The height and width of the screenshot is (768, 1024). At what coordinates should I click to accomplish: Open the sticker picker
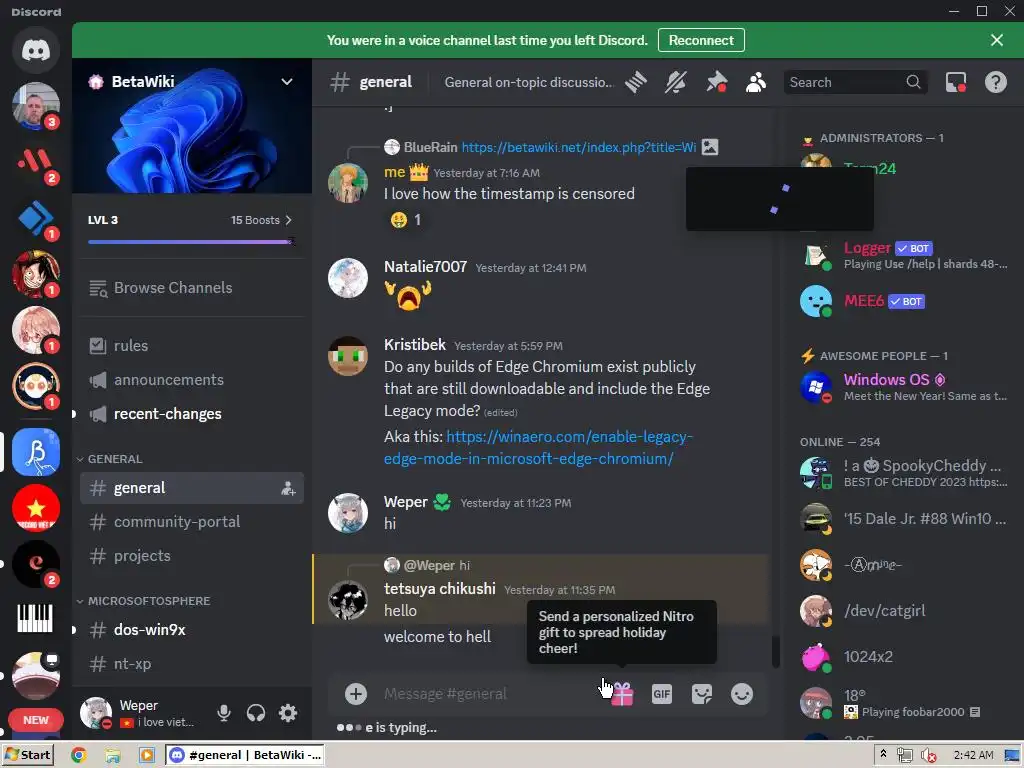[701, 694]
